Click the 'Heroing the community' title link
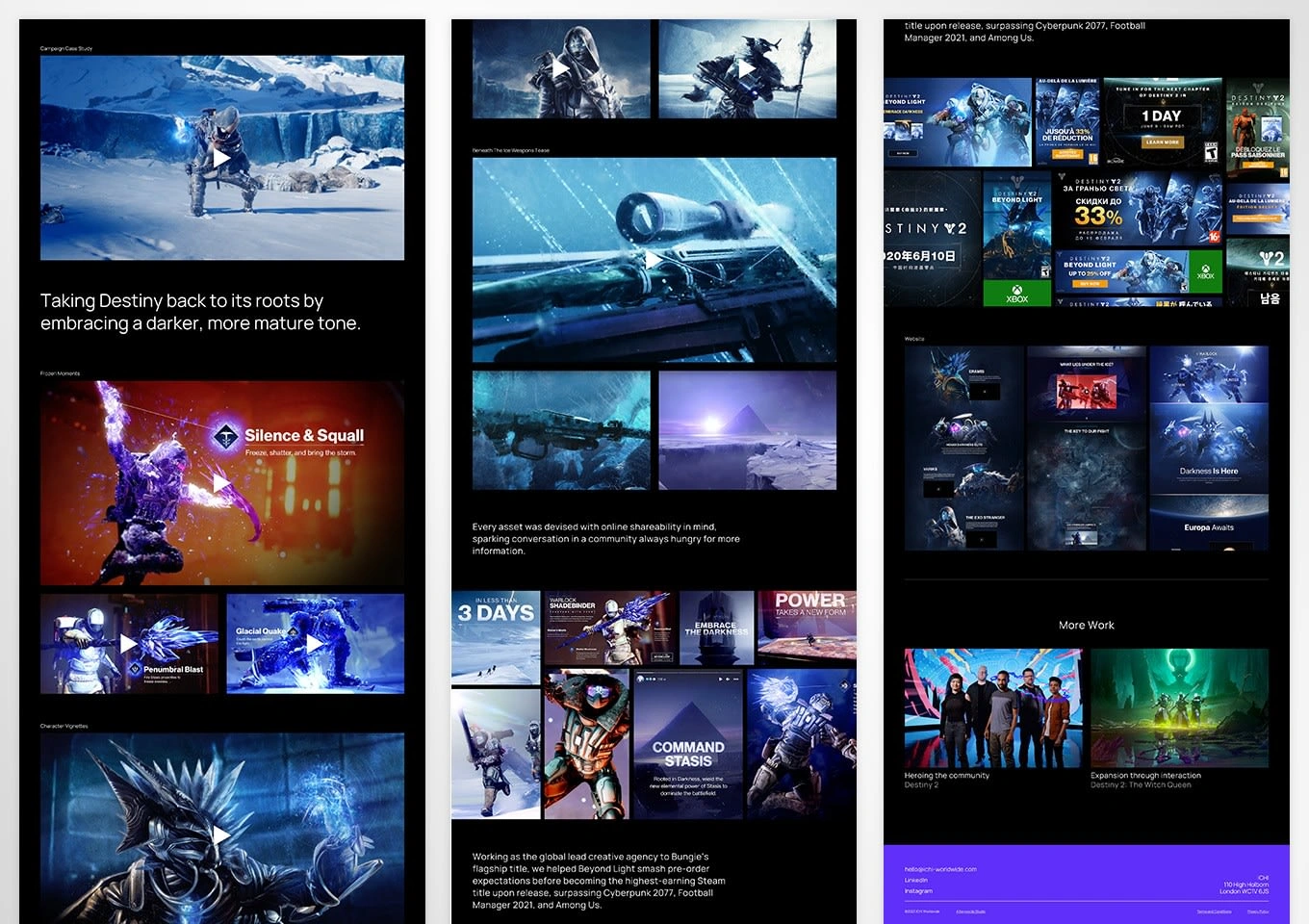 [947, 775]
